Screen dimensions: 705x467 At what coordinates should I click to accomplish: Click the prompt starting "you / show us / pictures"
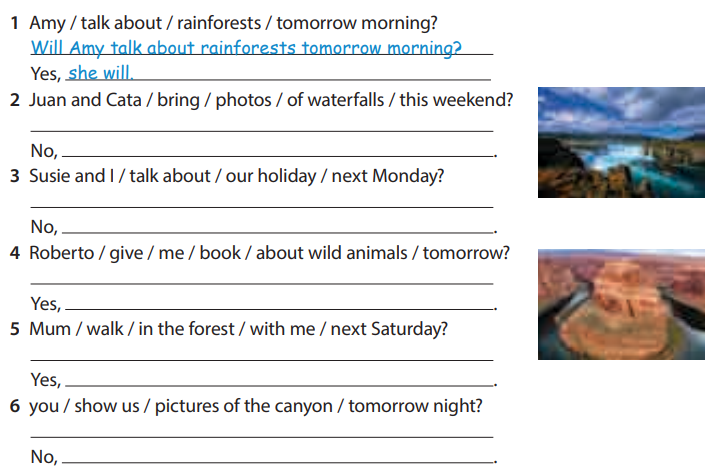(x=256, y=406)
